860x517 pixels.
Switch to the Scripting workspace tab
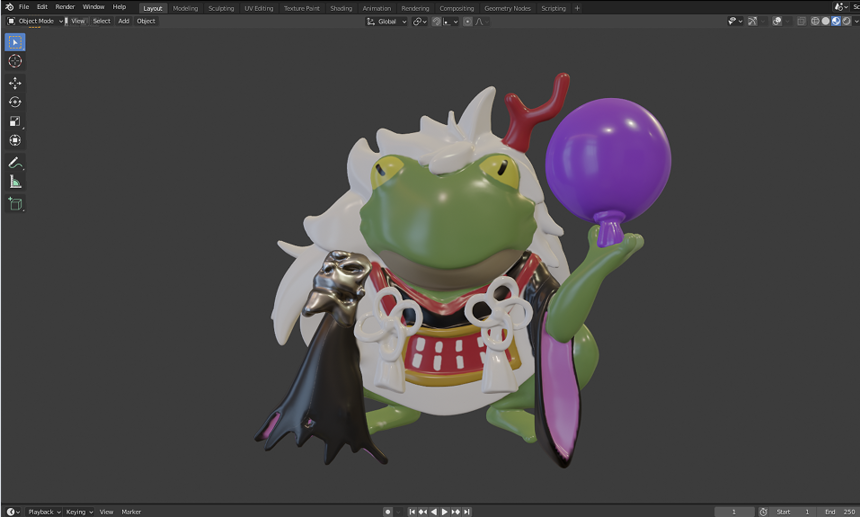(553, 8)
